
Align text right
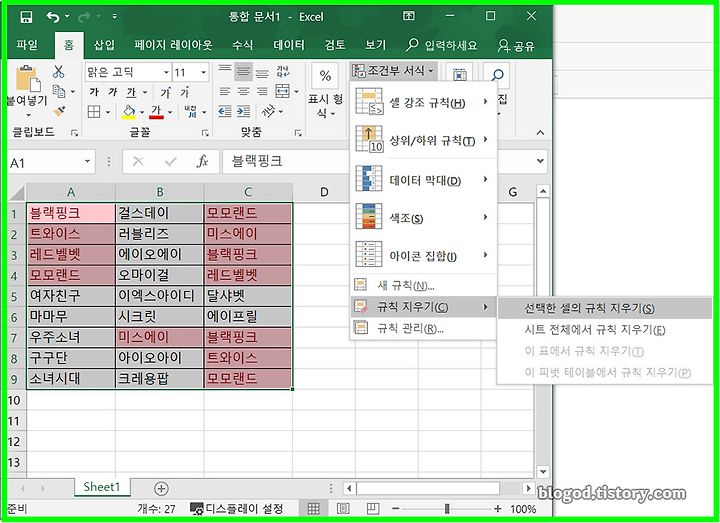point(262,92)
